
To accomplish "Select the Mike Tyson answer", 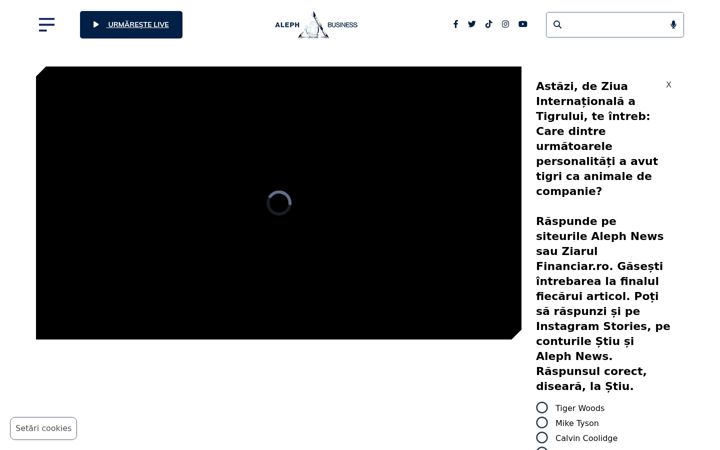I will (x=542, y=422).
